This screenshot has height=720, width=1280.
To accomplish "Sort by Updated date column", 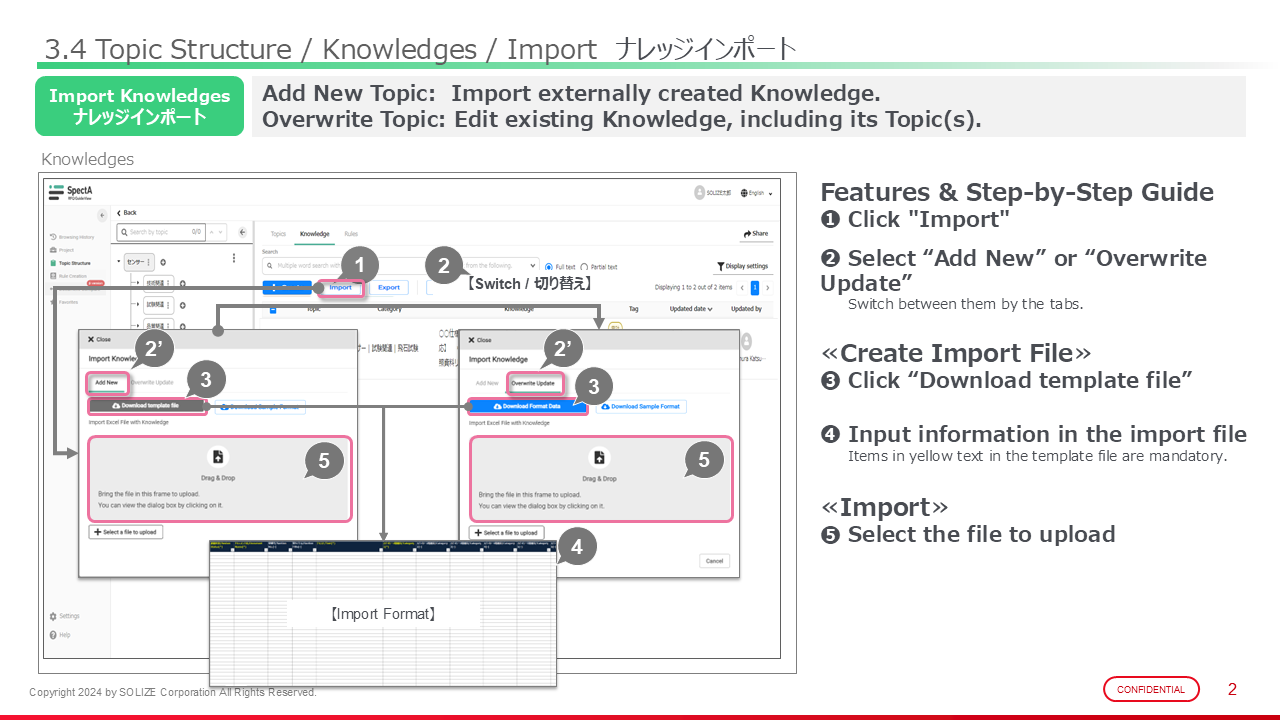I will click(x=691, y=309).
